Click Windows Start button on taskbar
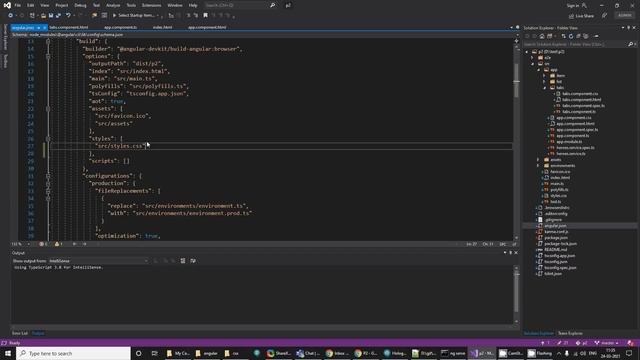Screen dimensions: 640x360 click(x=8, y=353)
